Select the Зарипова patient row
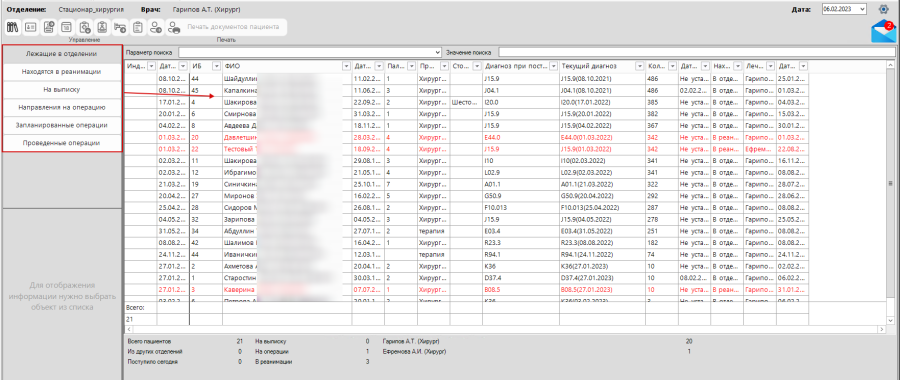The width and height of the screenshot is (900, 380). [466, 219]
